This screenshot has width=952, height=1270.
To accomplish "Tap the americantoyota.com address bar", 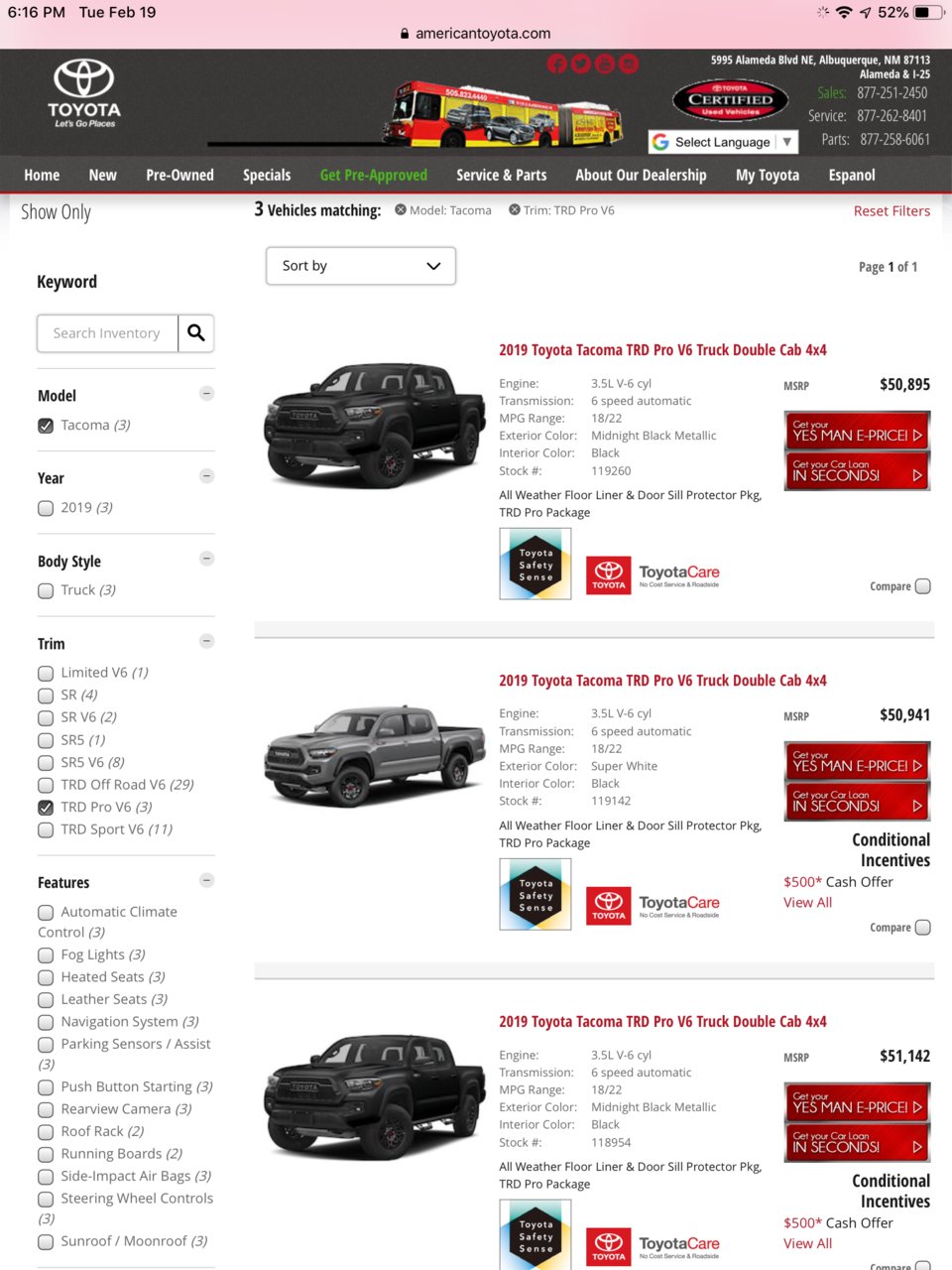I will [475, 34].
